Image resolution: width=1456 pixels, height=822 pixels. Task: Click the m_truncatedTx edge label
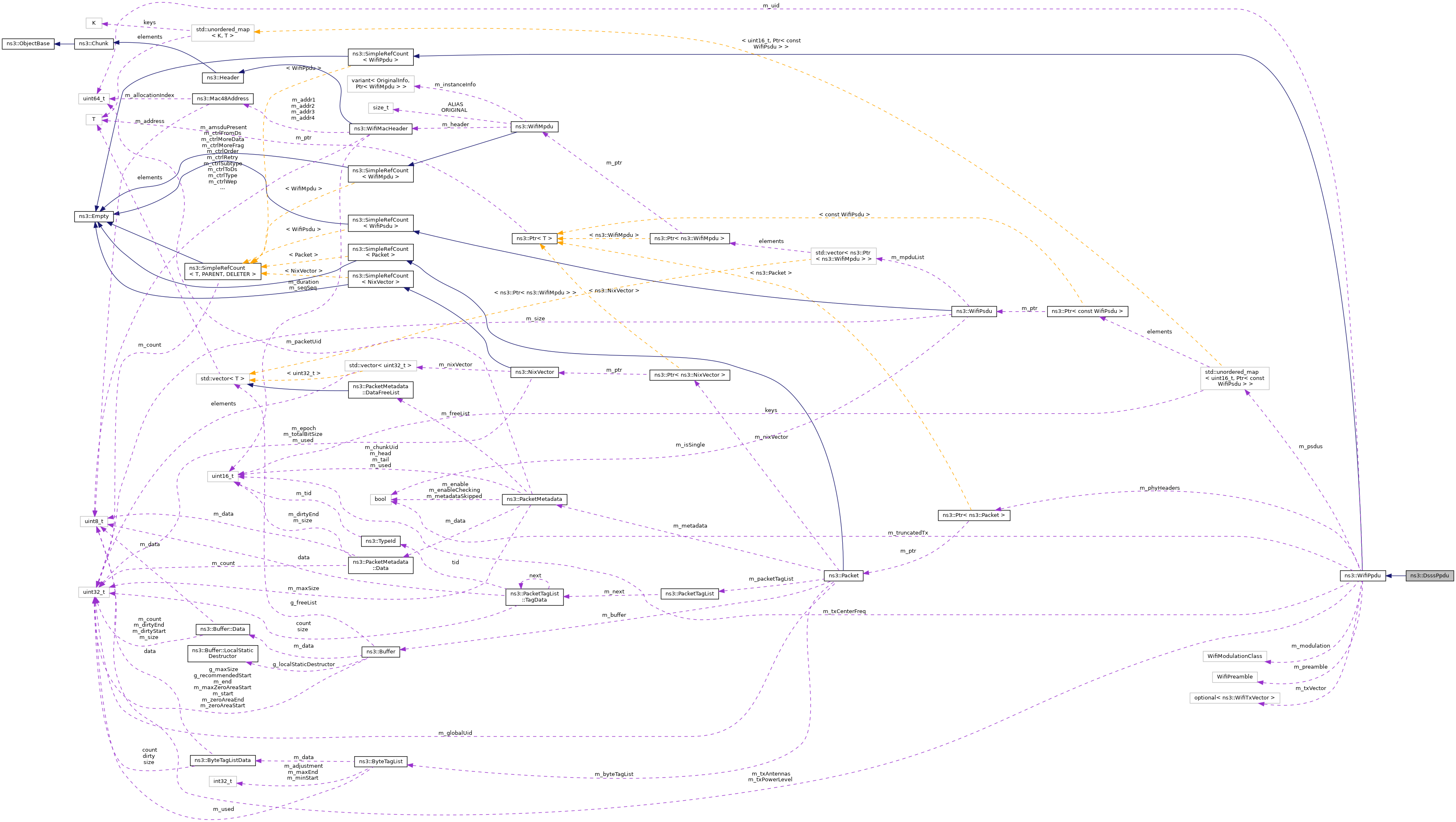tap(908, 533)
